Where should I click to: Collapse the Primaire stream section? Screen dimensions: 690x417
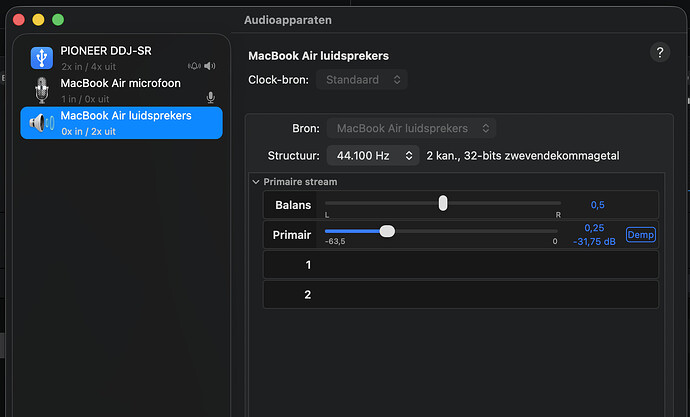[256, 182]
